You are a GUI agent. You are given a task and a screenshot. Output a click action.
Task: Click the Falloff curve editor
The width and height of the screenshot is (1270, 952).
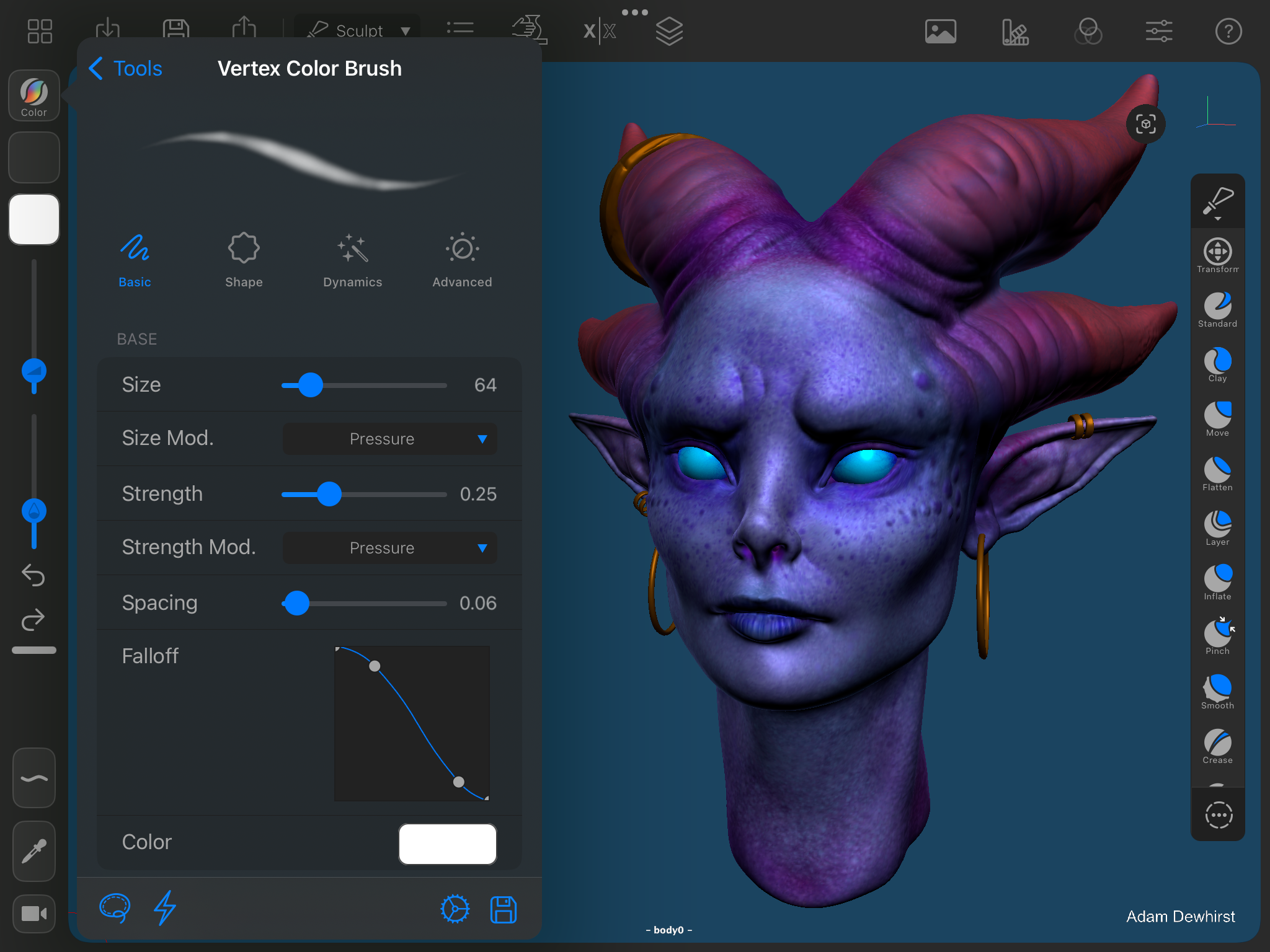point(412,723)
